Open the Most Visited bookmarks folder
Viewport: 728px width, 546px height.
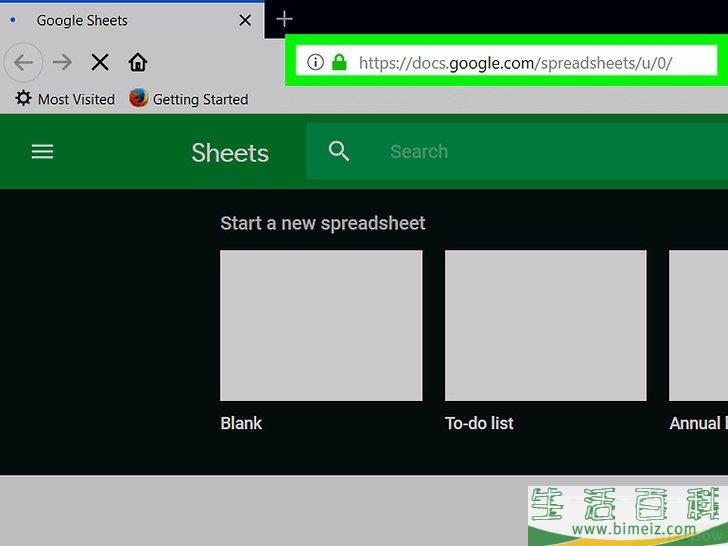pos(65,99)
